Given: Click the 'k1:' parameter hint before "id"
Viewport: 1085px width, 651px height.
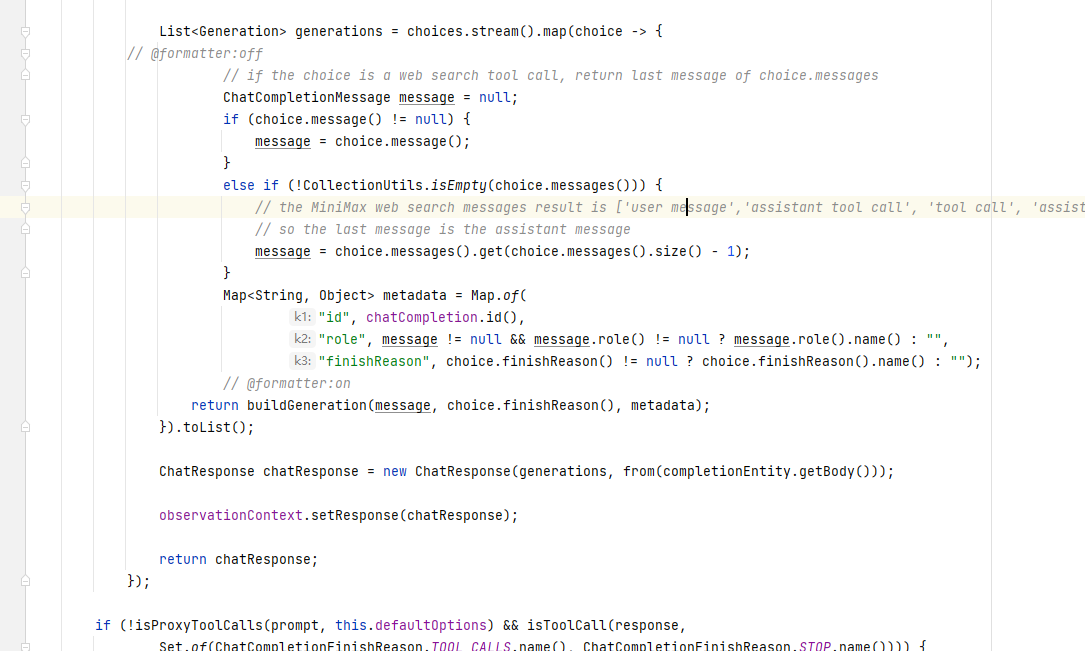Looking at the screenshot, I should pos(302,317).
